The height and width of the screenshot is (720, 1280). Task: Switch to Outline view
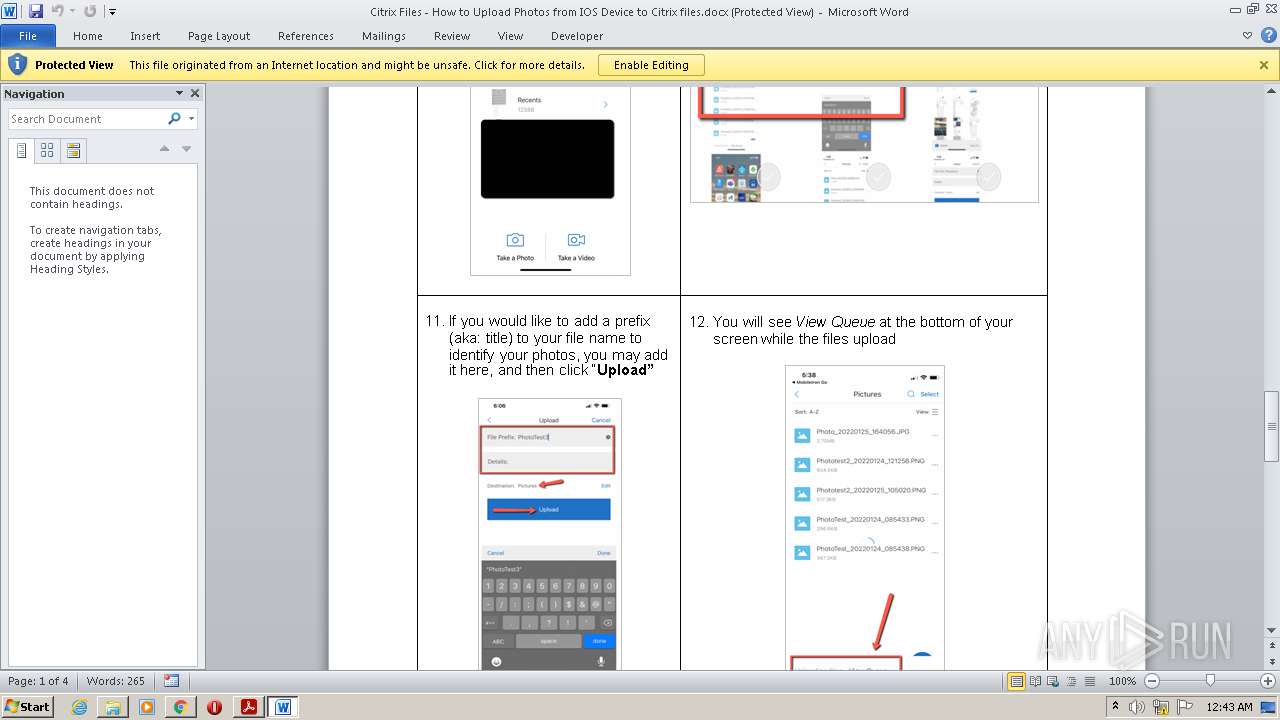point(1071,681)
